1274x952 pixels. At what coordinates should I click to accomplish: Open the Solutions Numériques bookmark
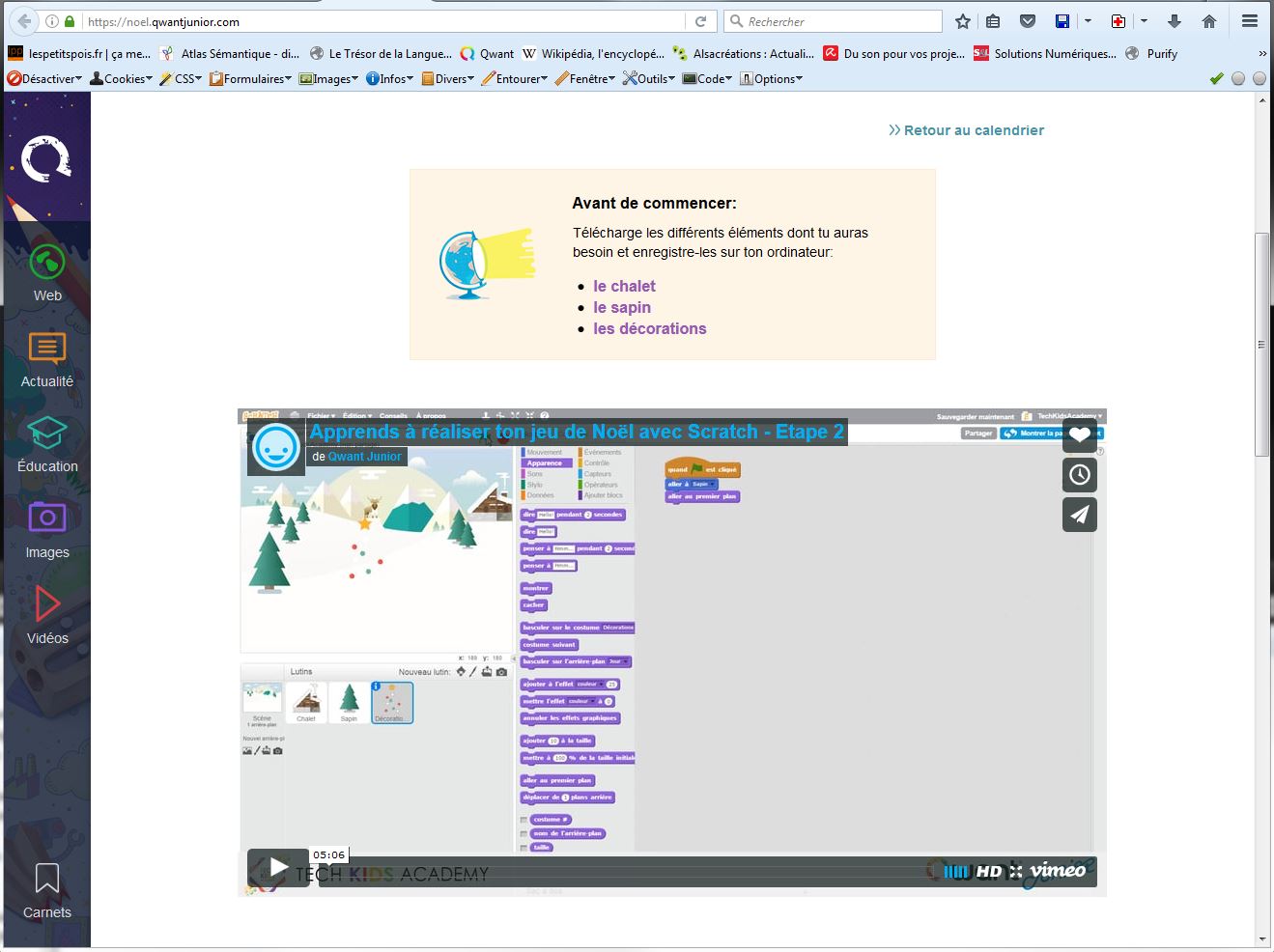pos(1045,54)
